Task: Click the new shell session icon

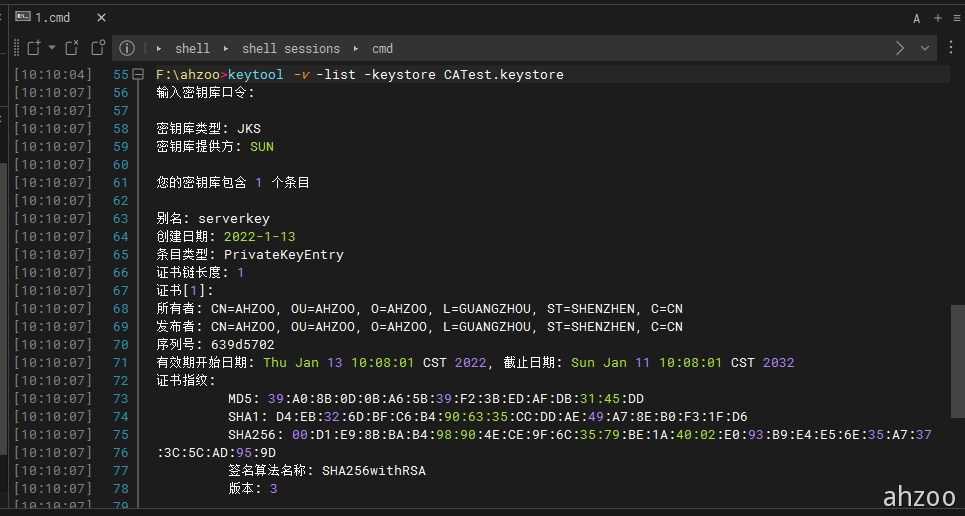Action: click(x=33, y=48)
